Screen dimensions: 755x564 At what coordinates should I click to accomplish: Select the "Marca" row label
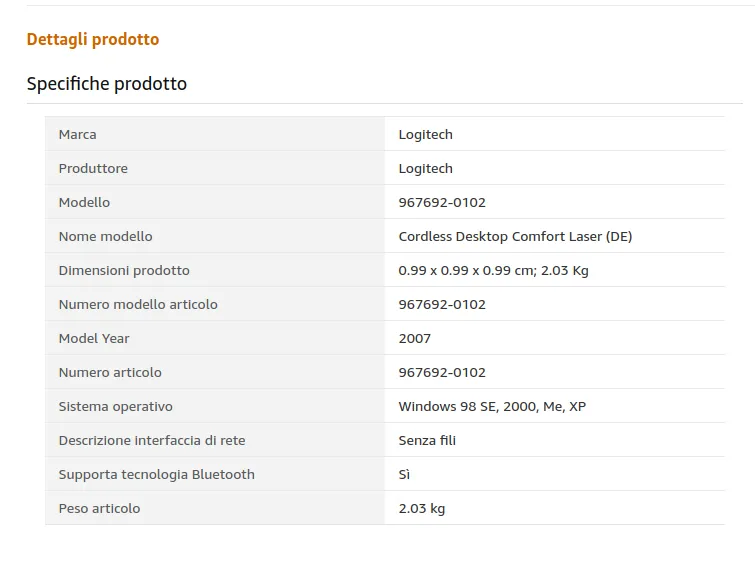click(x=78, y=135)
